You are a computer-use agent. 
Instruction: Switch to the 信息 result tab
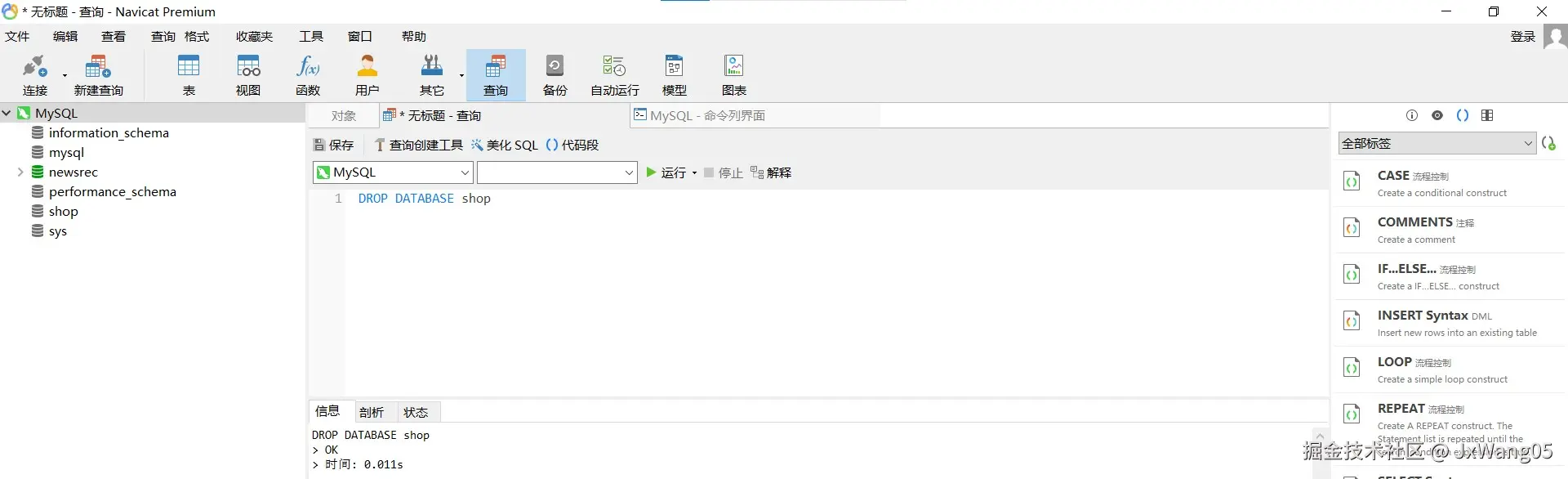click(327, 411)
